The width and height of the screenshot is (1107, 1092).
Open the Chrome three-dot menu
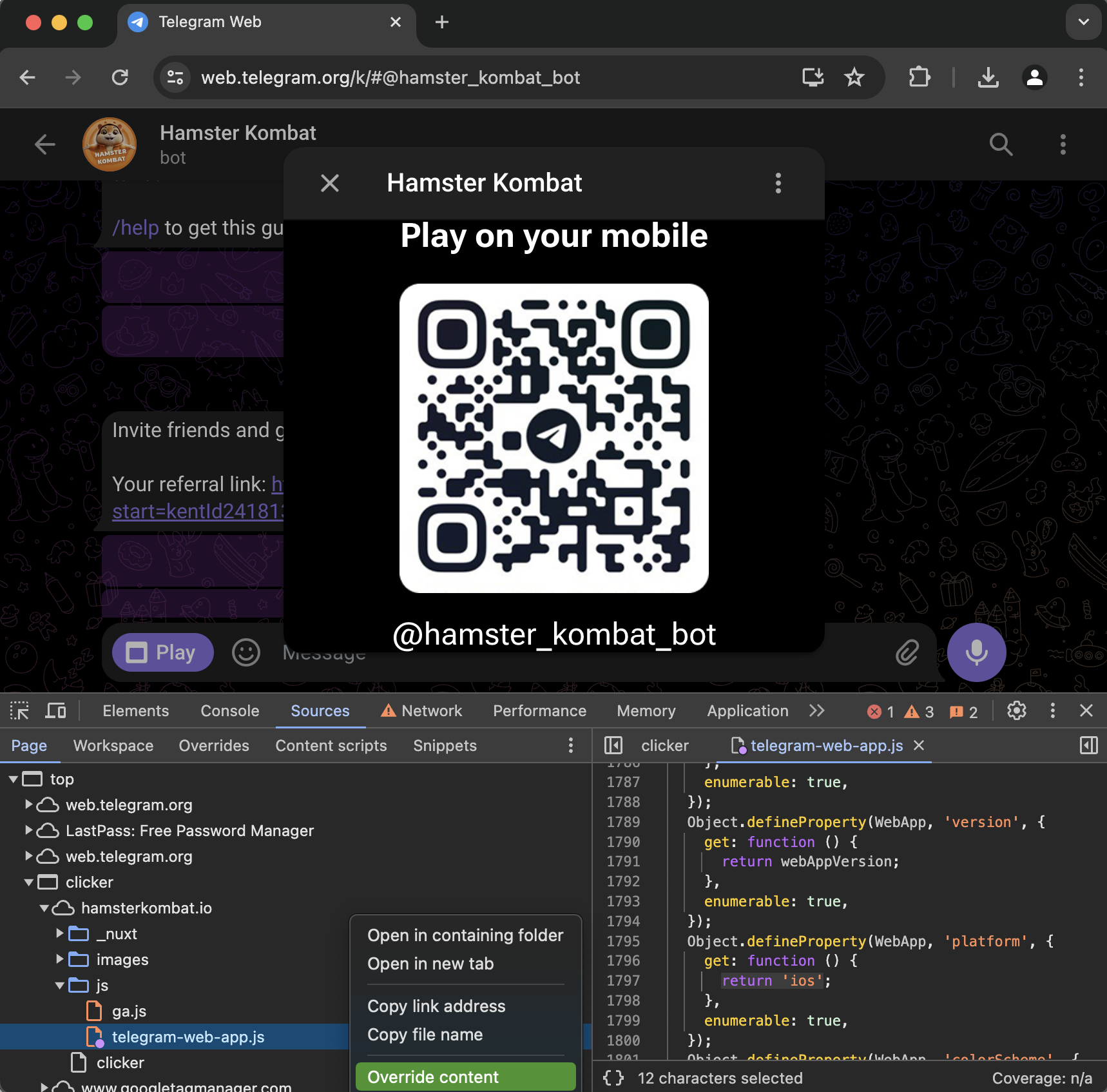coord(1081,78)
